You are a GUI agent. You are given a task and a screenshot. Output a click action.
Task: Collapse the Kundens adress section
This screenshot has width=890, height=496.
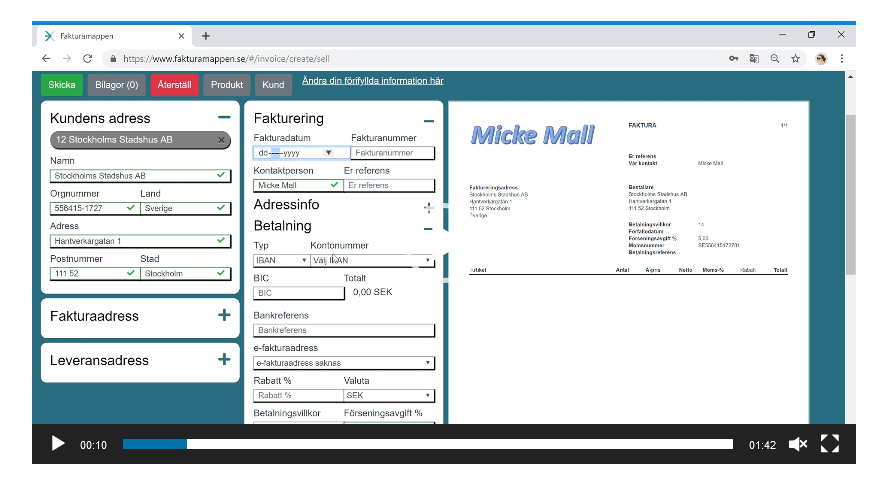coord(224,117)
